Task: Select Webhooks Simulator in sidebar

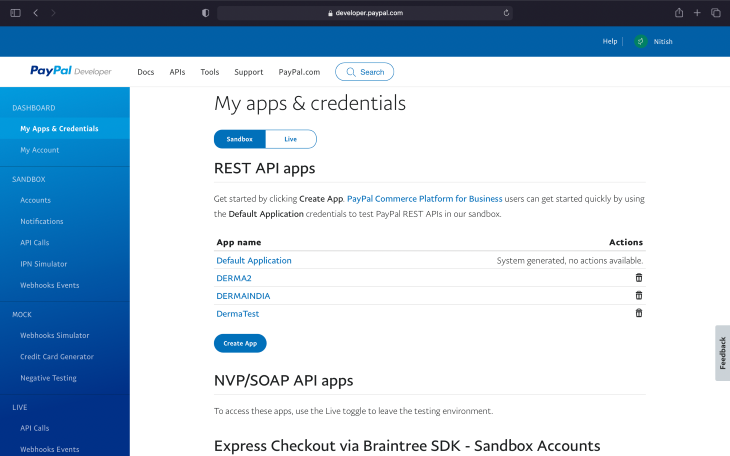Action: click(x=55, y=336)
